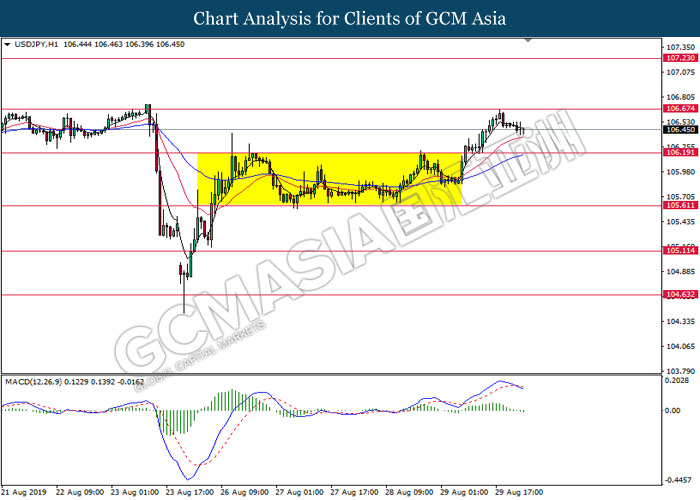700x500 pixels.
Task: Click the 107.350 price axis value
Action: point(680,47)
